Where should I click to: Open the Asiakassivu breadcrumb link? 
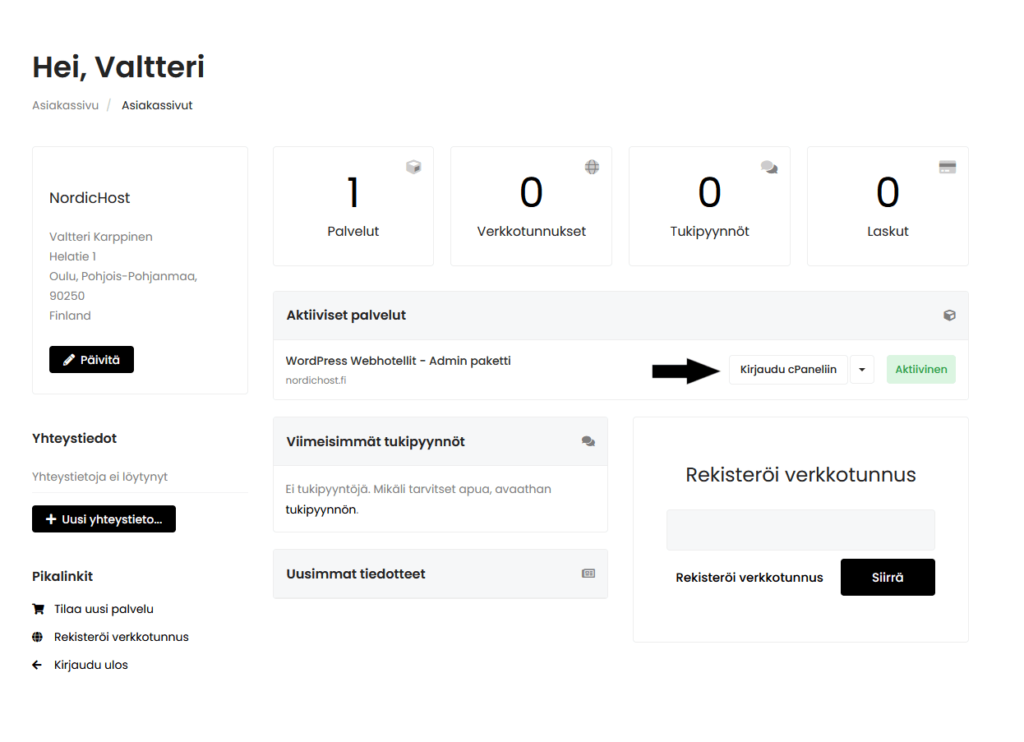tap(65, 105)
